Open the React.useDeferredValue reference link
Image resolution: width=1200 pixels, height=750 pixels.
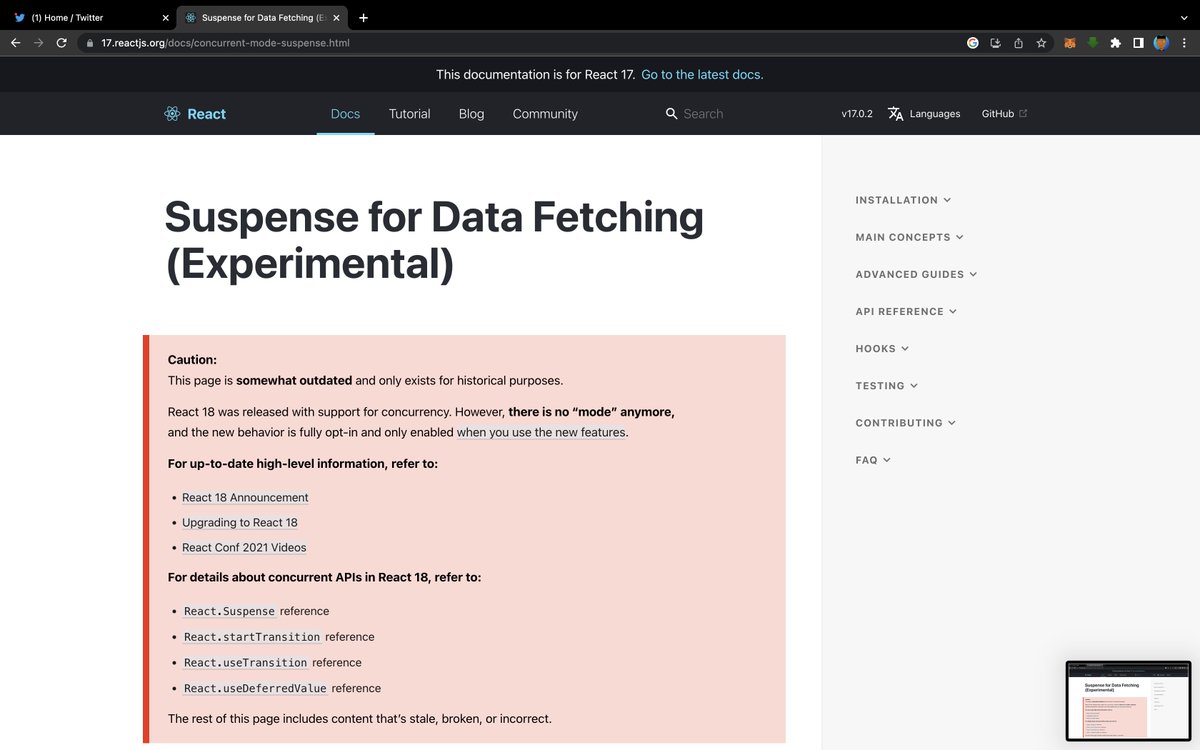coord(255,689)
